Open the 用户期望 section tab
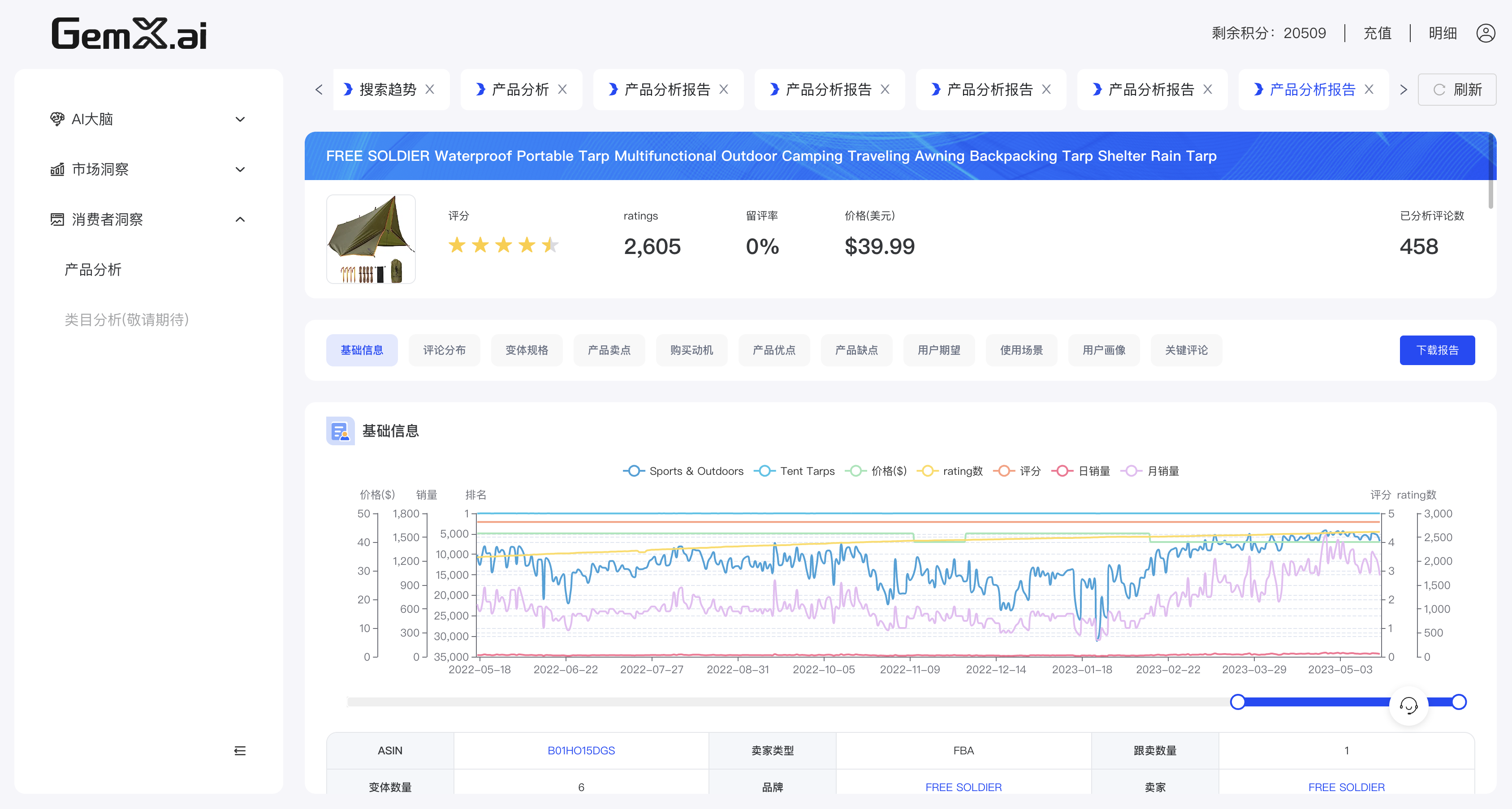Screen dimensions: 1512x809 click(939, 350)
